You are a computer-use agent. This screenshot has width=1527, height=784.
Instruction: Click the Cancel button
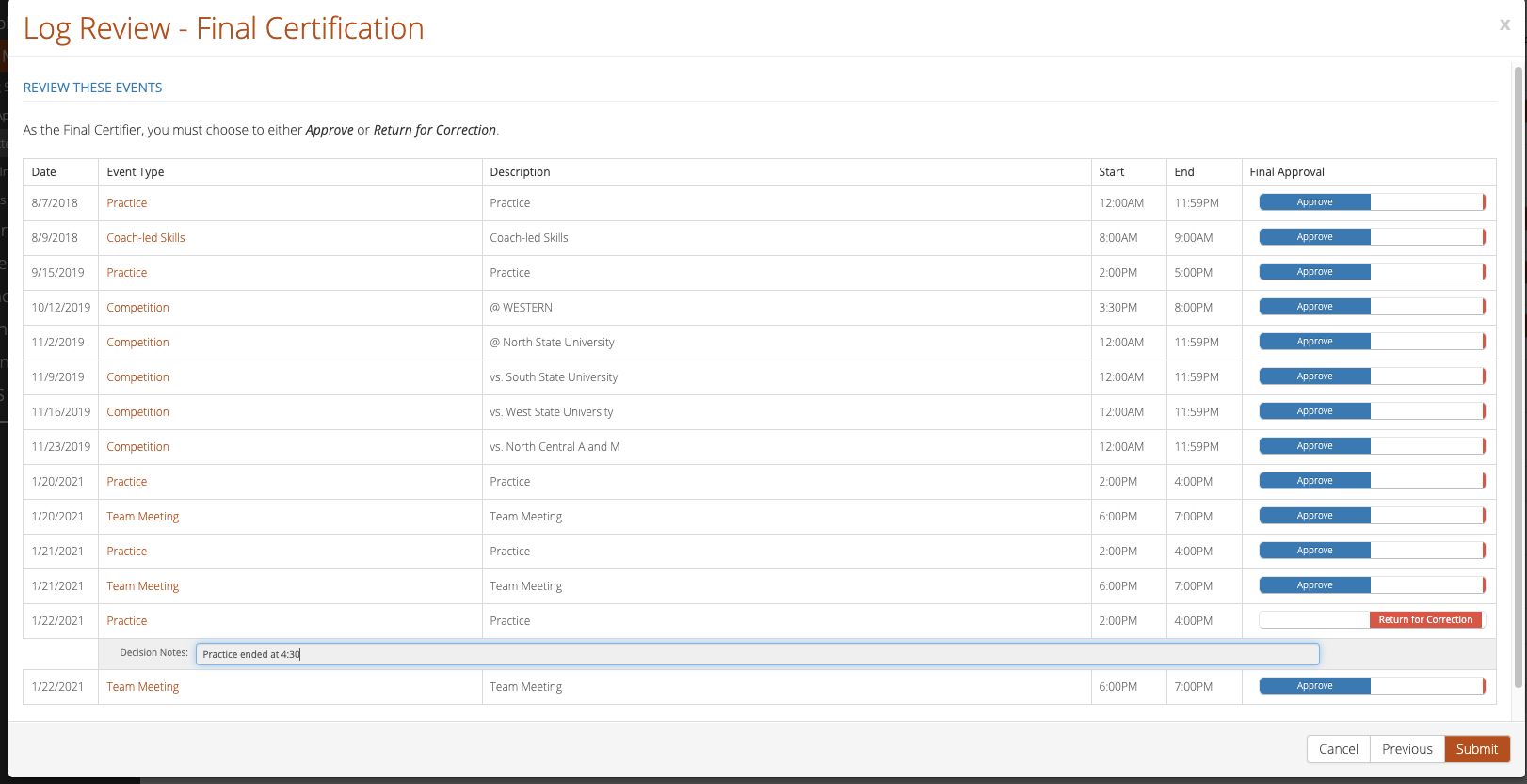1339,749
